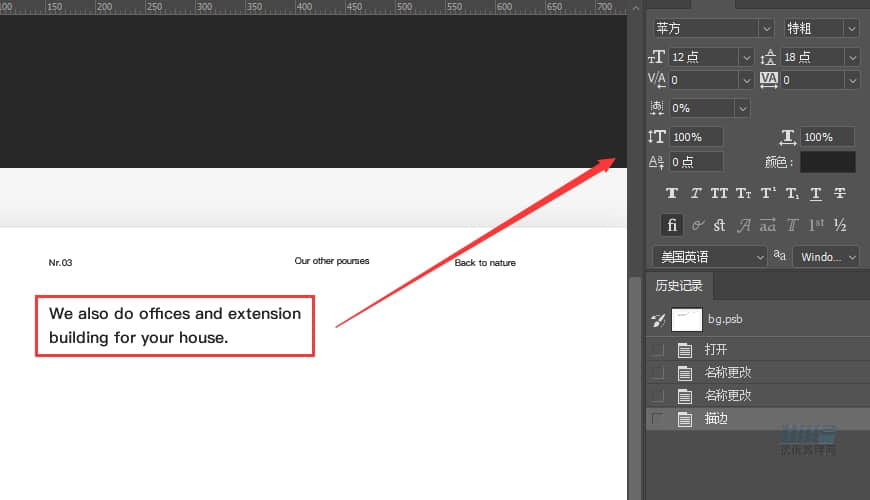This screenshot has width=870, height=500.
Task: Click the Back to nature link
Action: pos(485,263)
